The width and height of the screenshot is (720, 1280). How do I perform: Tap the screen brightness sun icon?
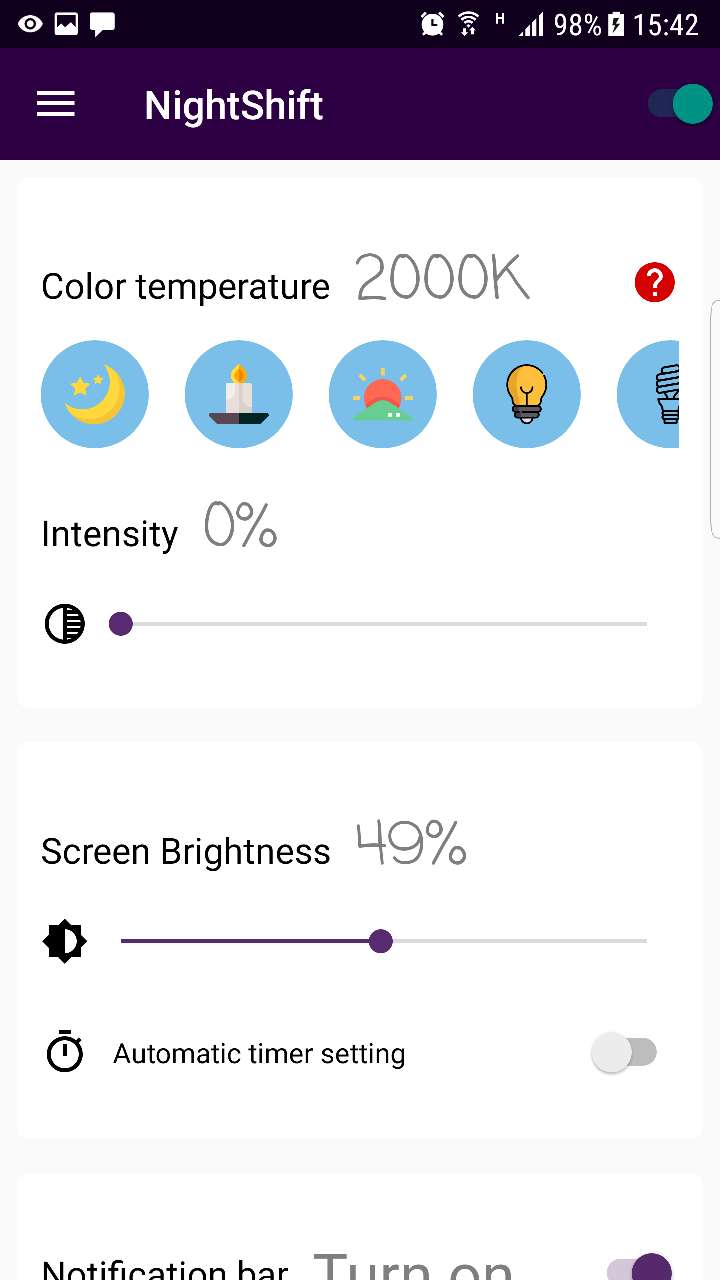pos(65,941)
